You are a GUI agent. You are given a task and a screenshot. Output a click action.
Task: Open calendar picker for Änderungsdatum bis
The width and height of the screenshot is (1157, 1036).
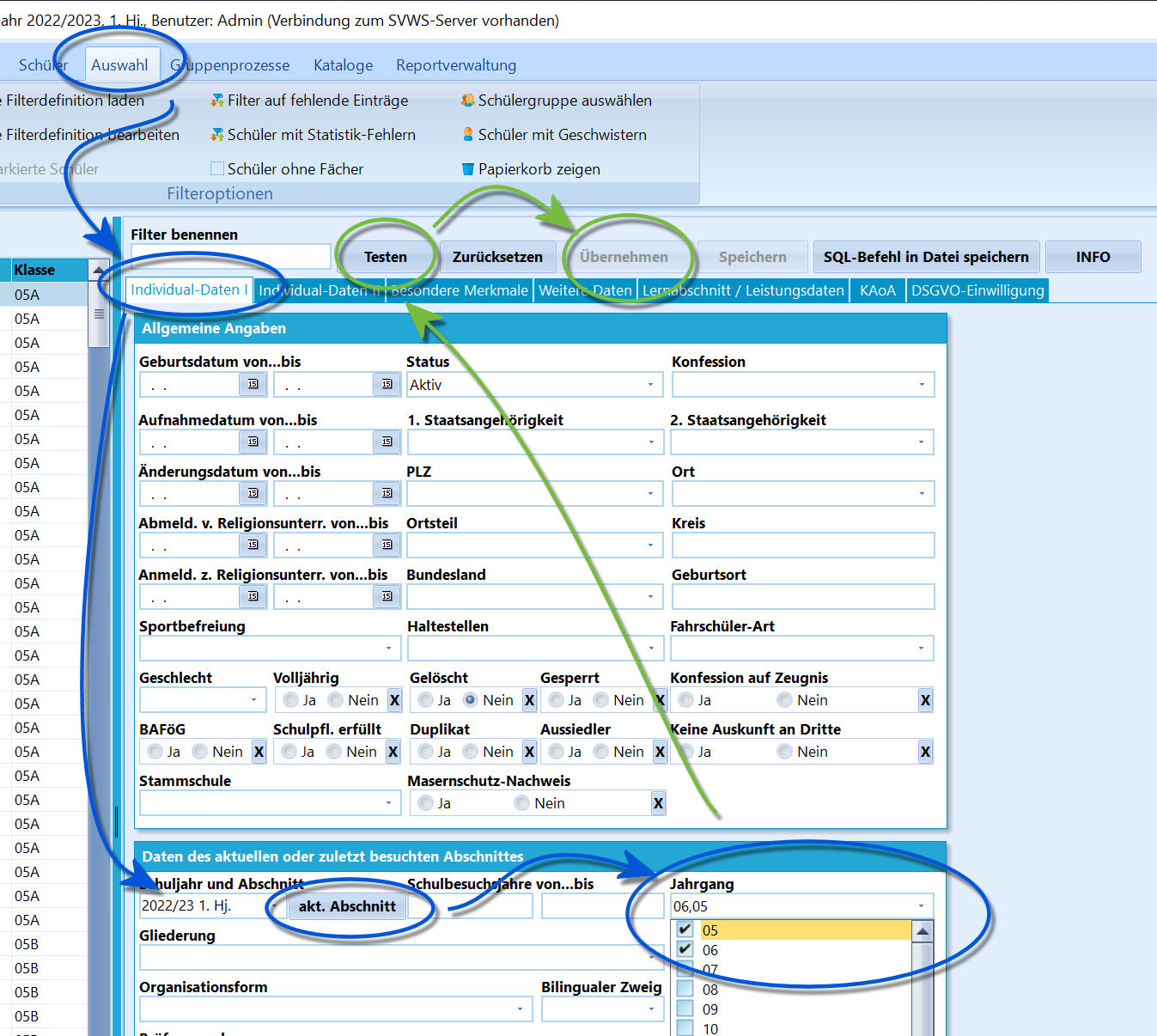(387, 493)
